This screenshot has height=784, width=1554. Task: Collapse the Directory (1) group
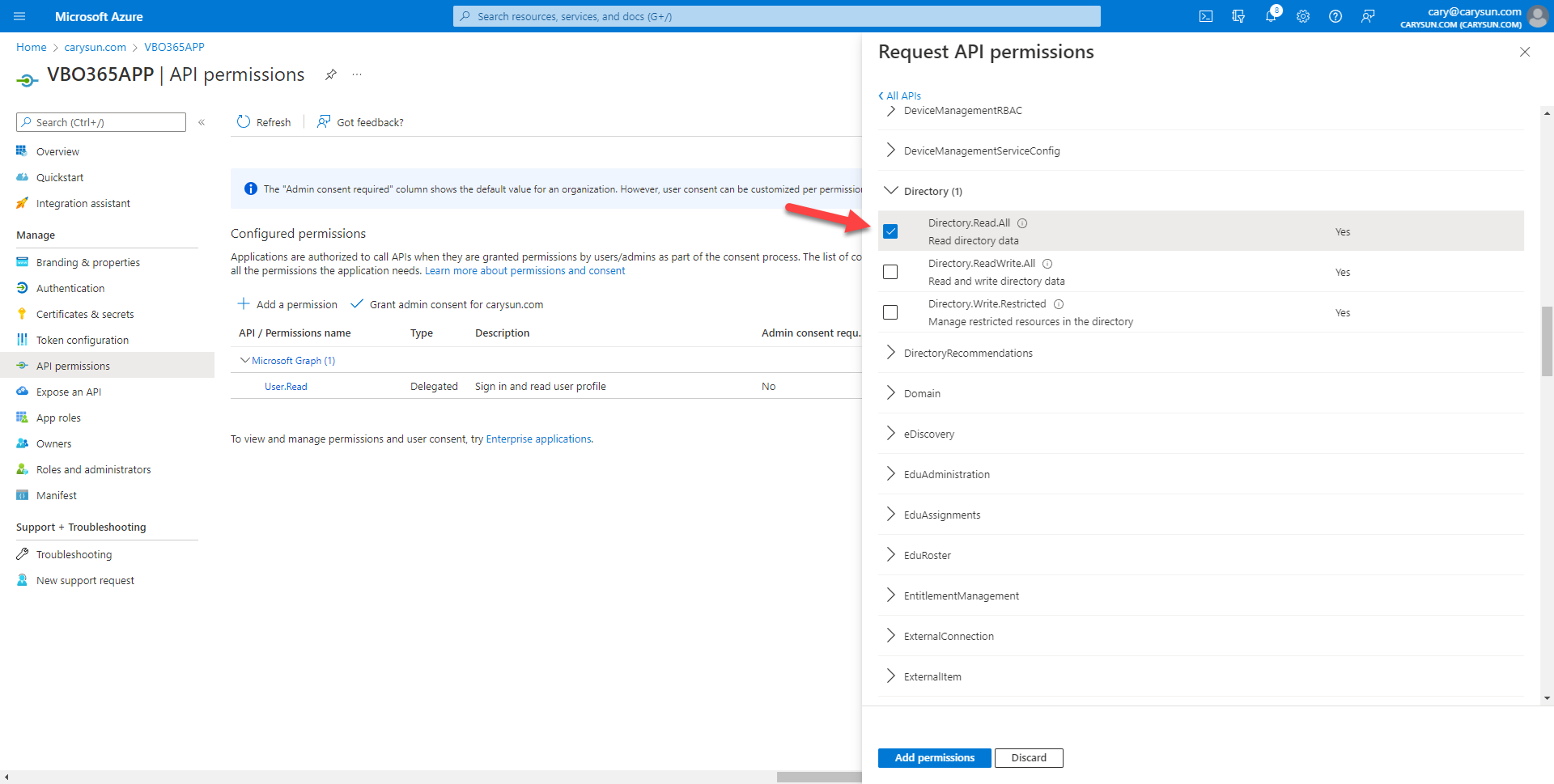coord(891,191)
